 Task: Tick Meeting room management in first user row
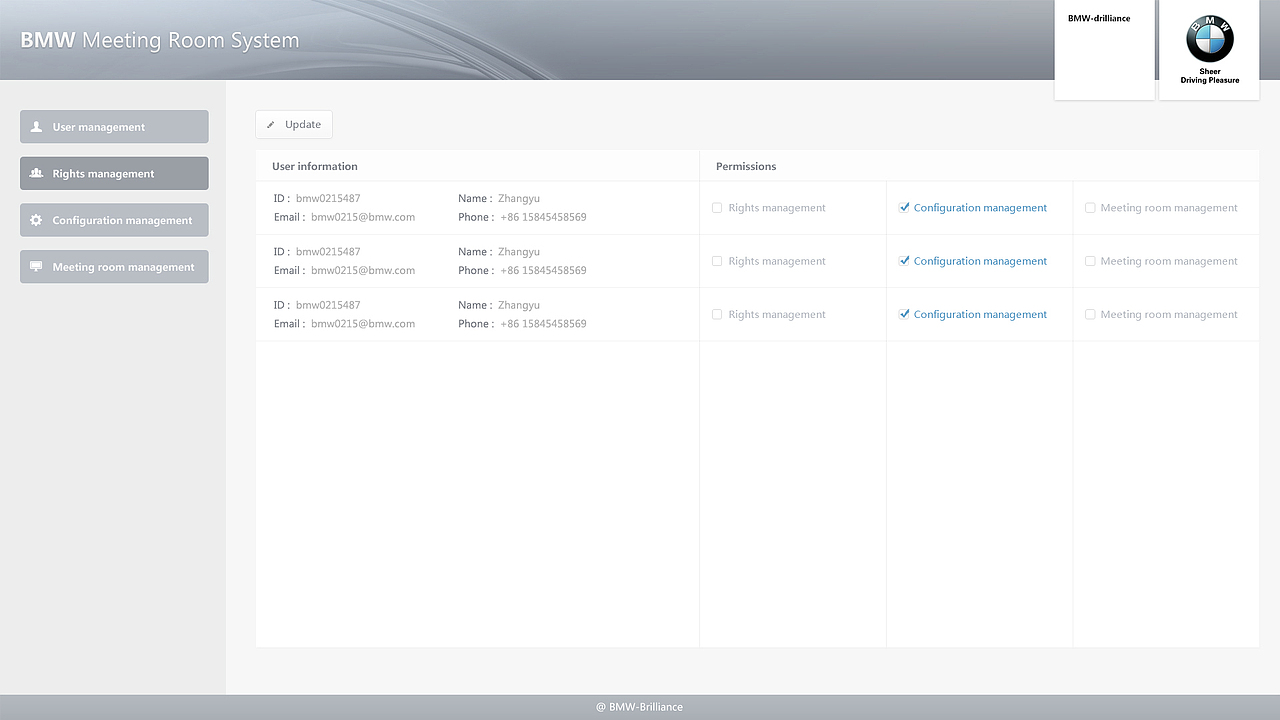point(1090,208)
